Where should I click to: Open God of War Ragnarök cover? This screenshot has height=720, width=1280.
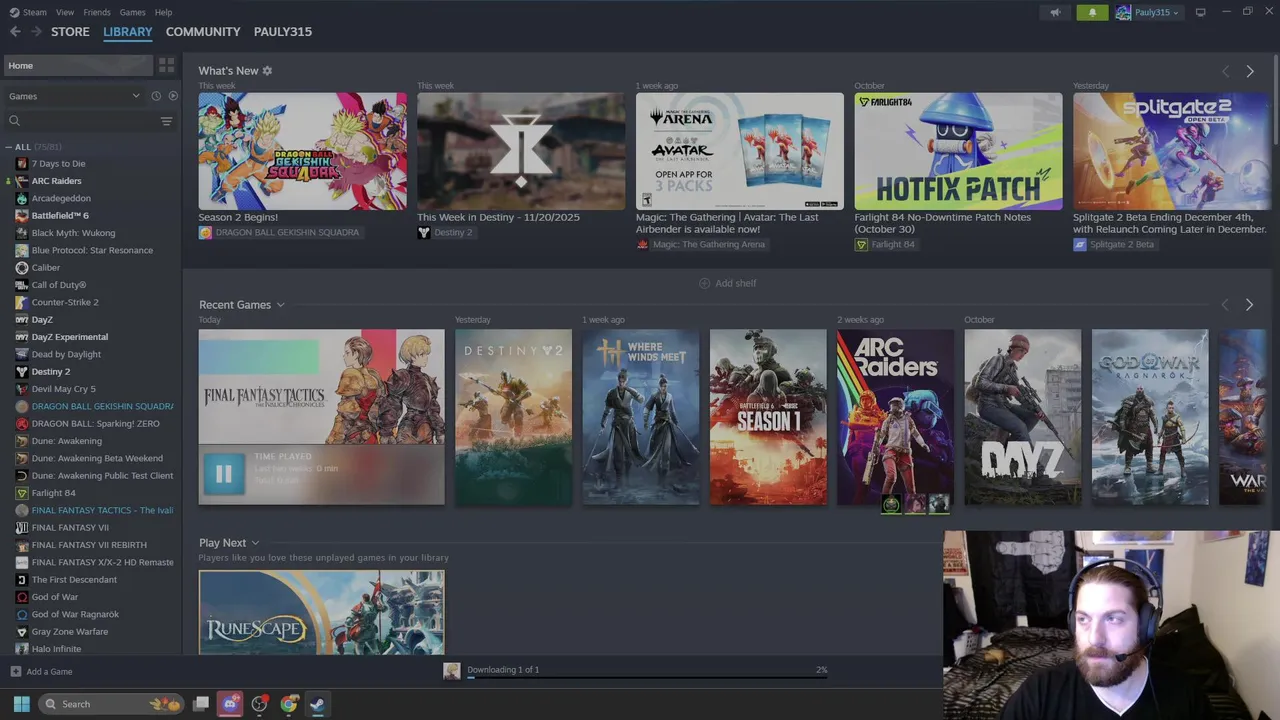1150,417
